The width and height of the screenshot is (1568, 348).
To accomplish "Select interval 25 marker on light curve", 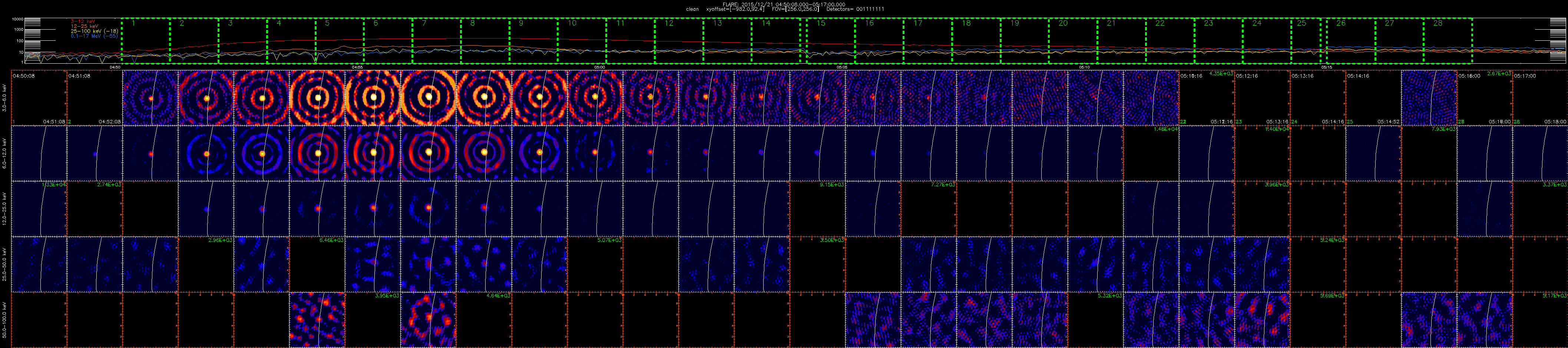I will [x=1301, y=23].
